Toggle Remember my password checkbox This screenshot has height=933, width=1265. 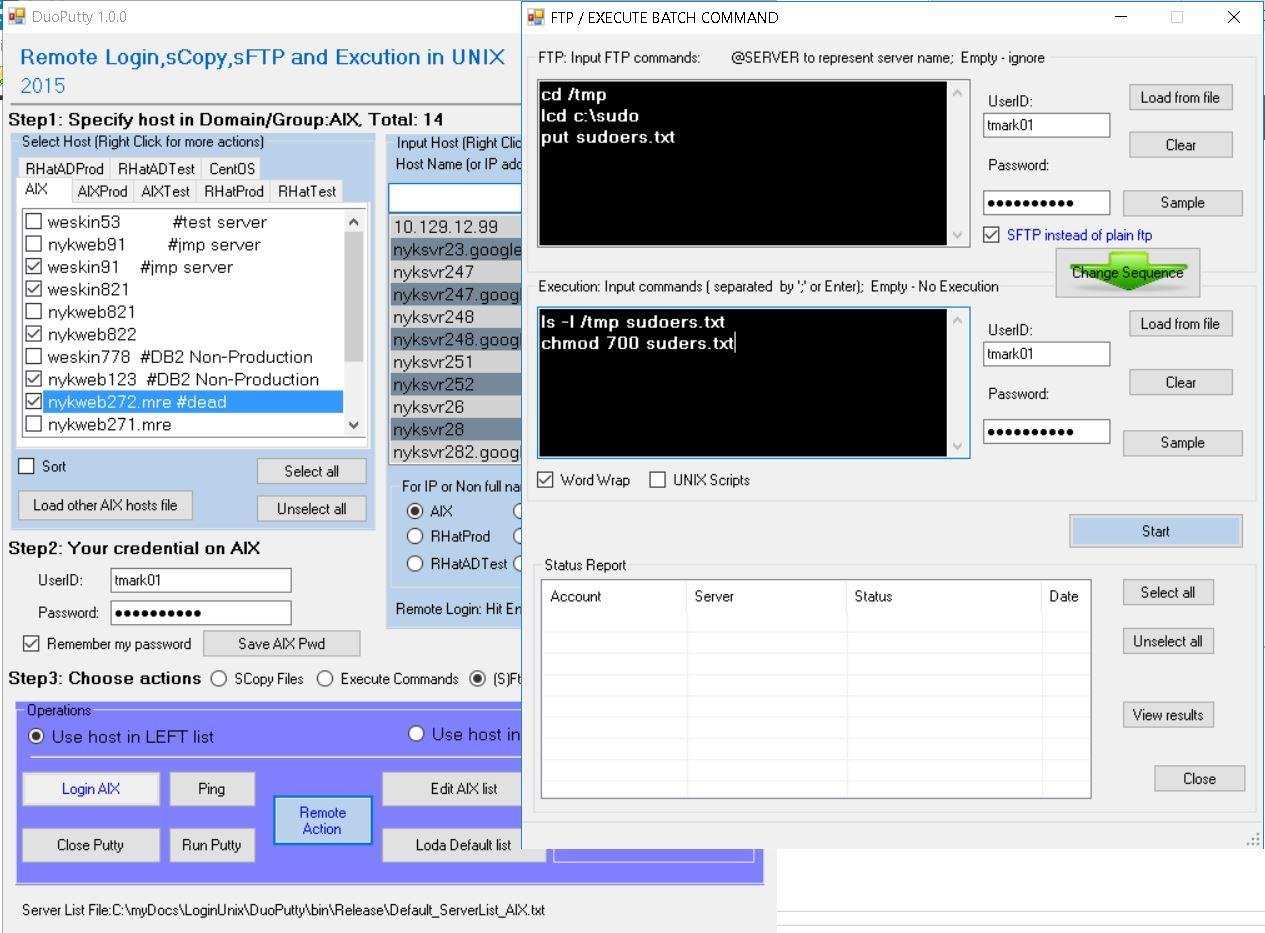31,643
